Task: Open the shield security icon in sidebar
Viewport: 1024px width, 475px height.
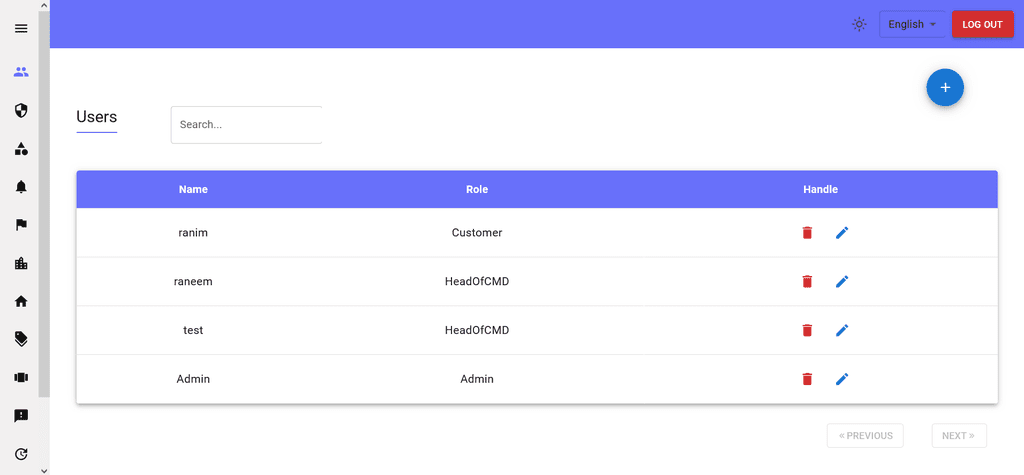Action: click(x=21, y=110)
